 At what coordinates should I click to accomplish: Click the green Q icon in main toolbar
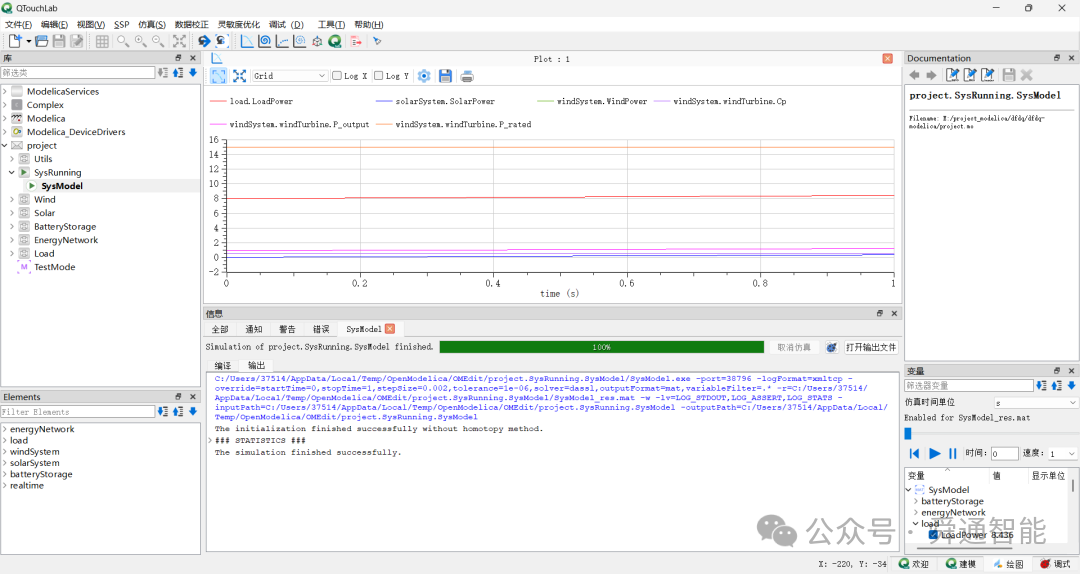tap(335, 41)
